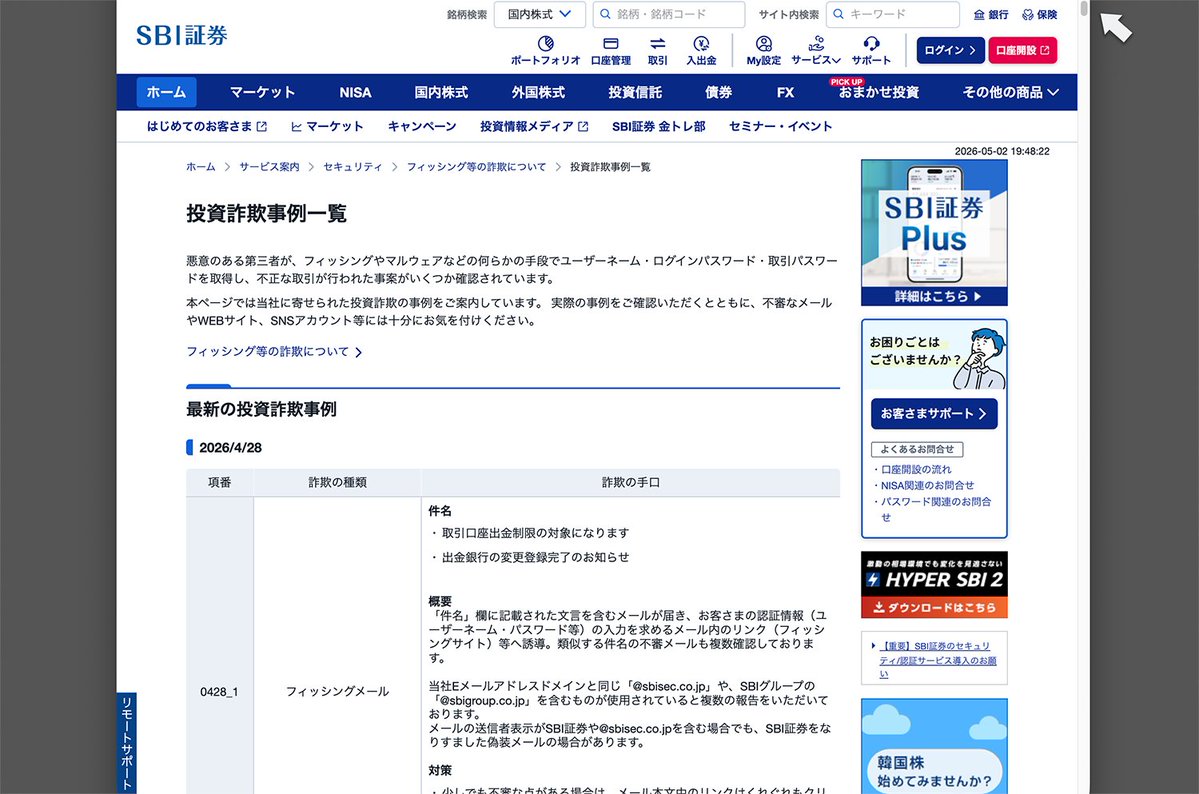Open the HYPER SBI 2 download banner
Image resolution: width=1199 pixels, height=794 pixels.
(x=934, y=584)
